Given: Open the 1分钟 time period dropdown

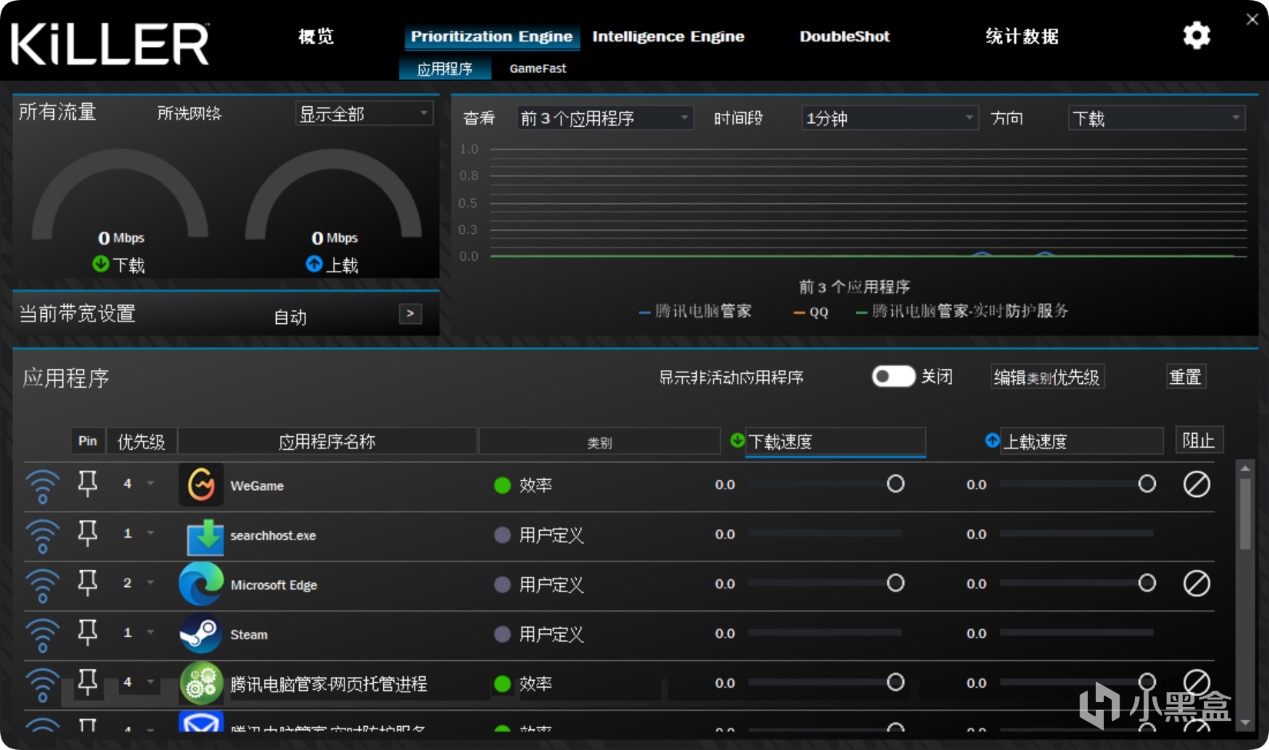Looking at the screenshot, I should tap(890, 118).
